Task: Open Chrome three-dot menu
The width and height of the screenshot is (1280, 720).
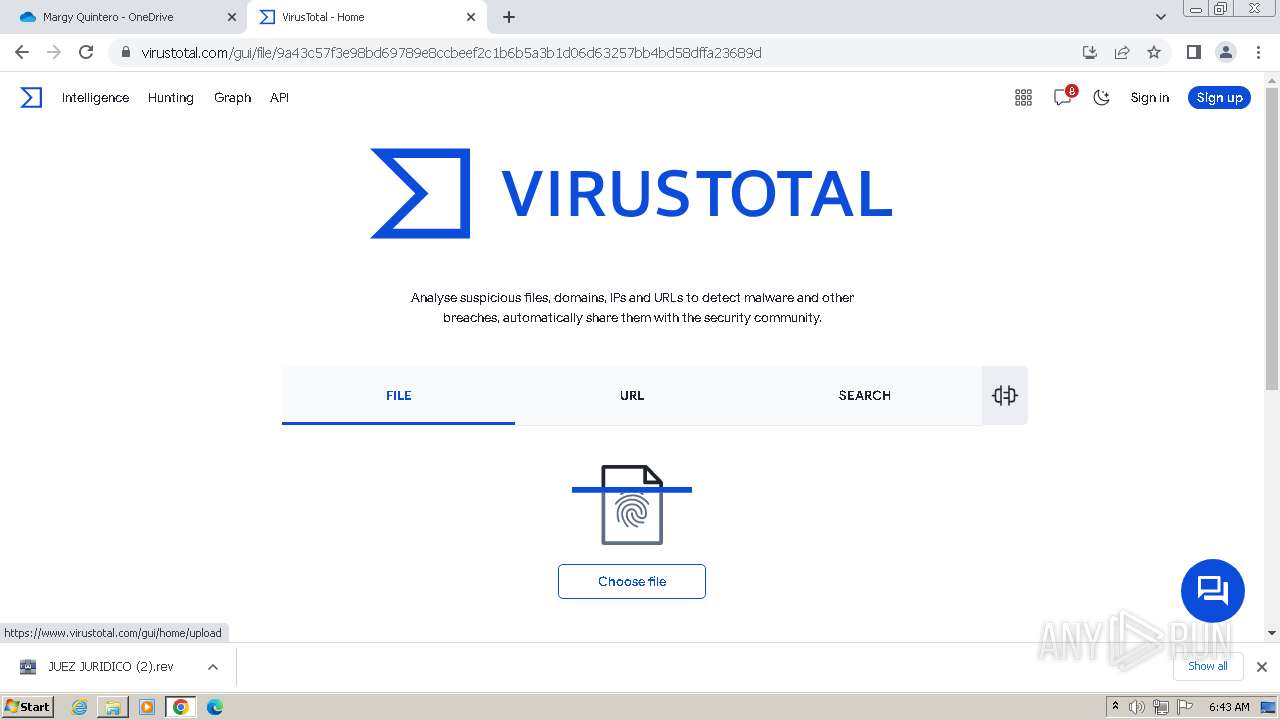Action: coord(1258,52)
